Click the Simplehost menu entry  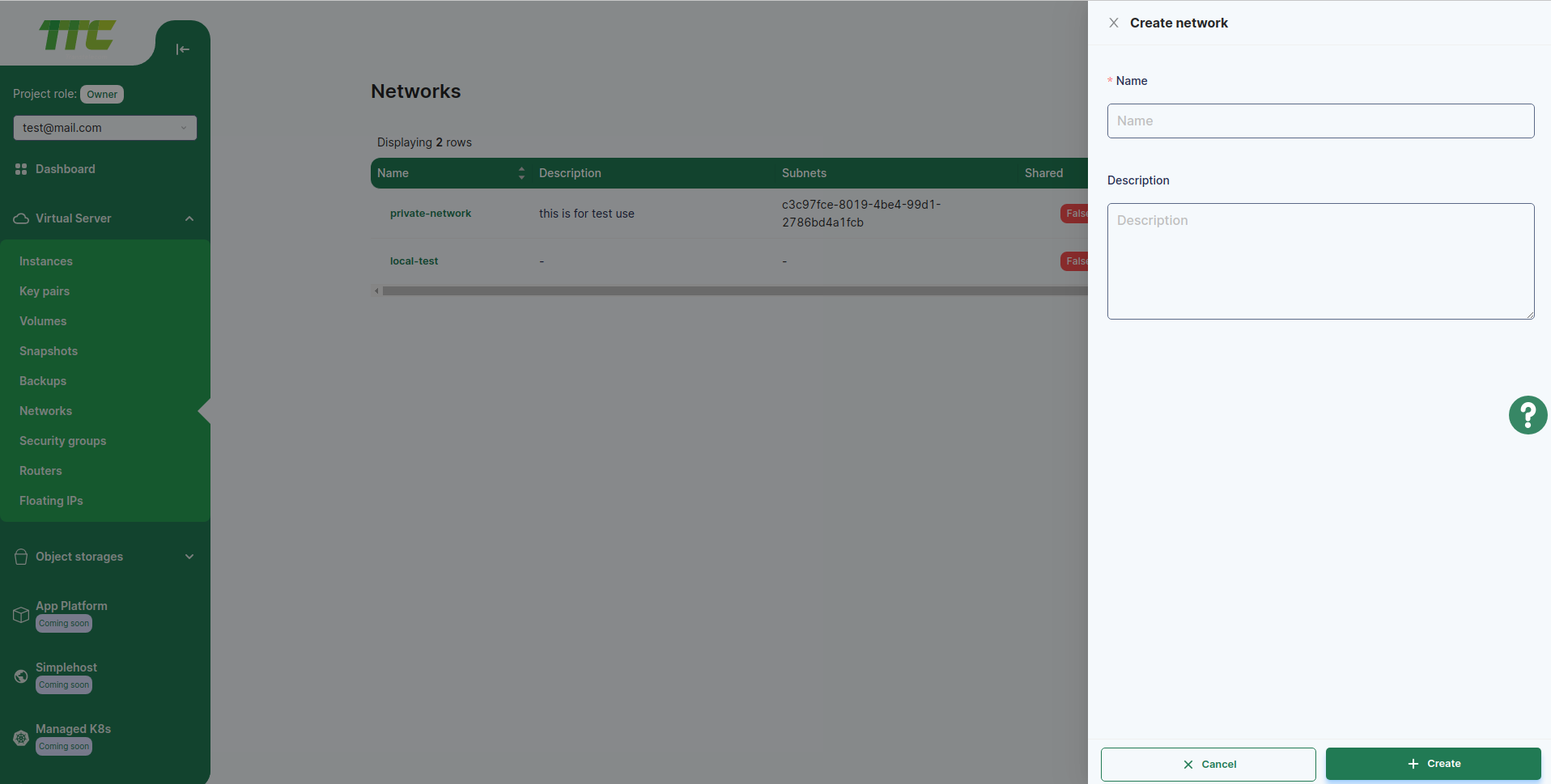point(66,667)
